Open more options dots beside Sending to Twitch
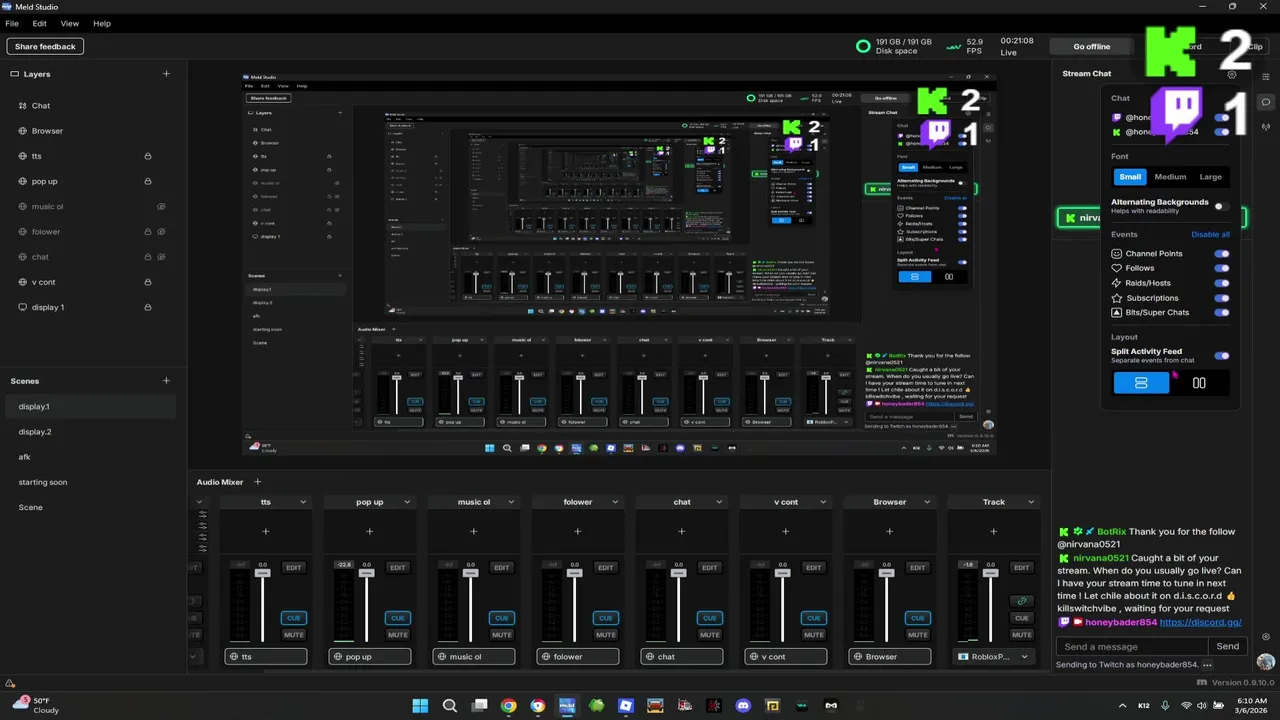 (1208, 665)
